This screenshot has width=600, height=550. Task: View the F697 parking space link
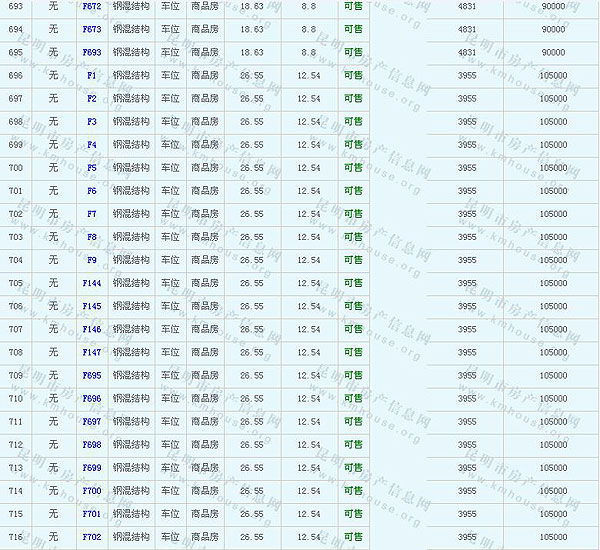point(91,421)
